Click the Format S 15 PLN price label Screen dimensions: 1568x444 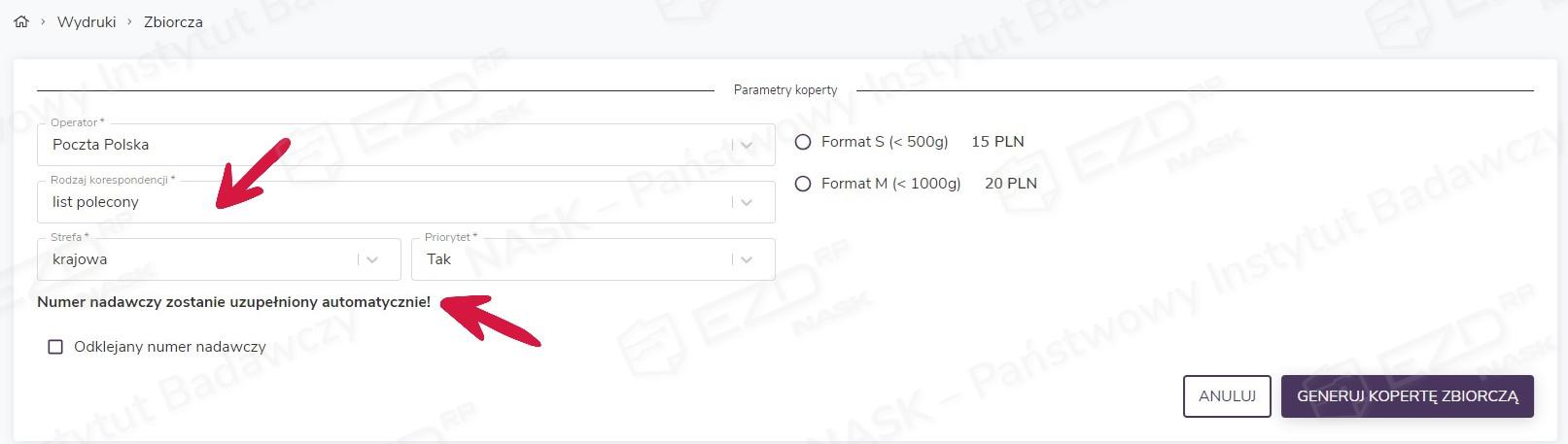997,142
